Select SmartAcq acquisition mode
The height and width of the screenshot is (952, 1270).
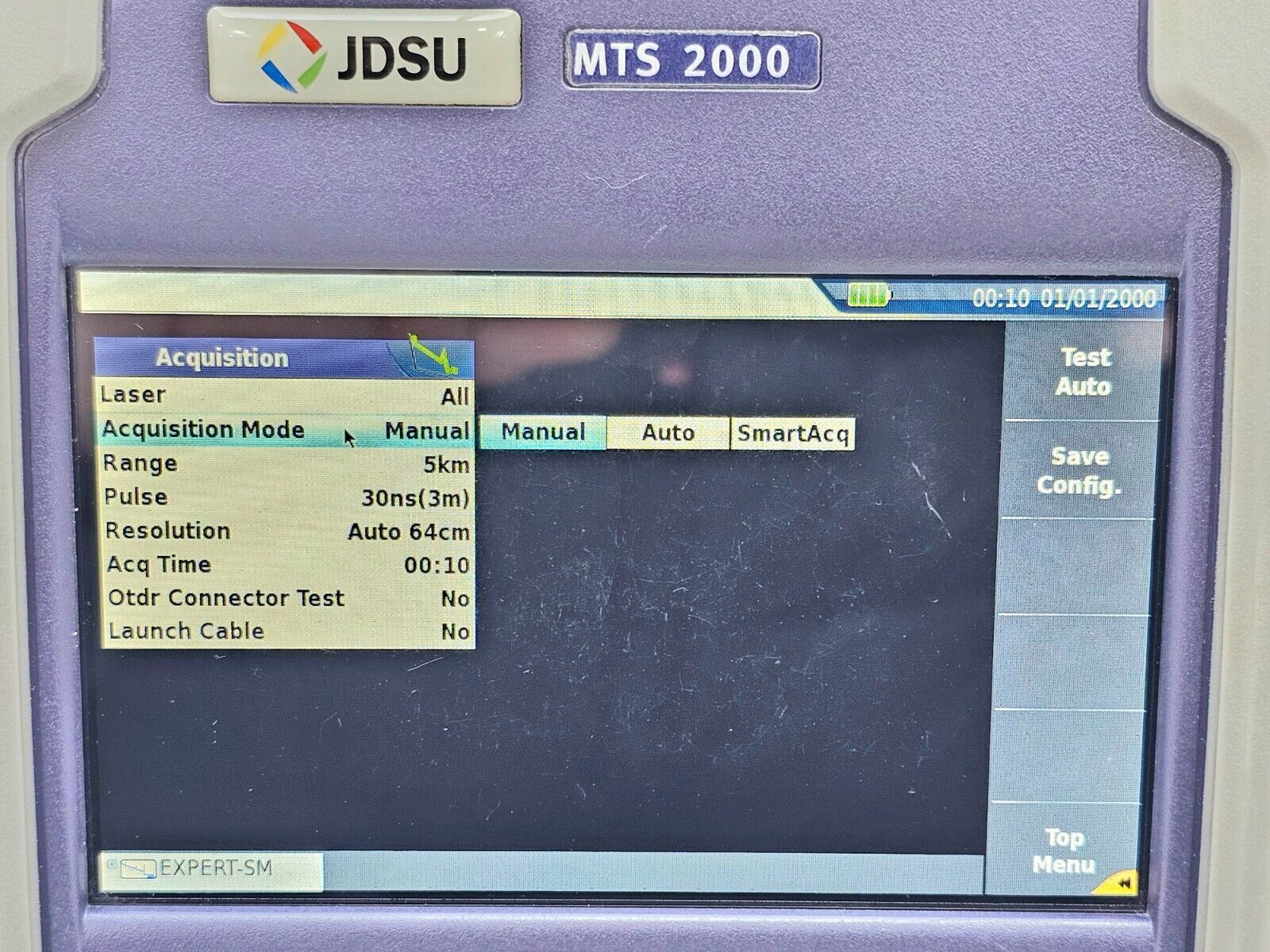tap(794, 433)
